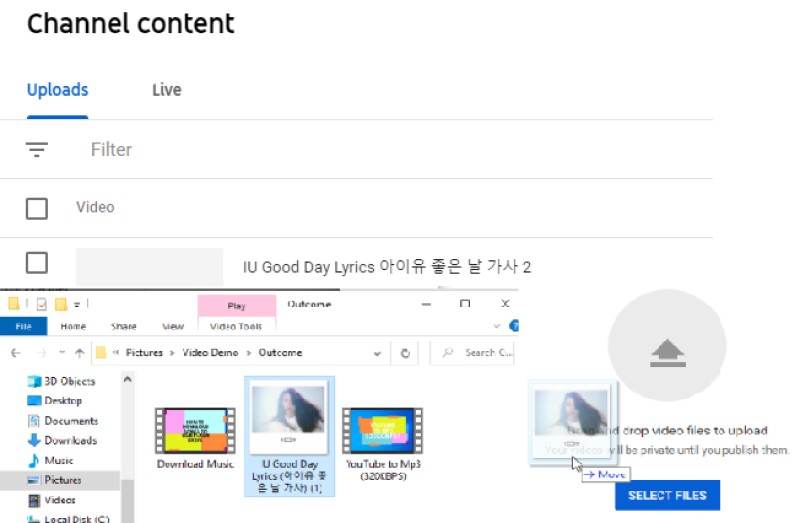Go back with the Explorer back arrow
The width and height of the screenshot is (800, 523).
coord(16,353)
